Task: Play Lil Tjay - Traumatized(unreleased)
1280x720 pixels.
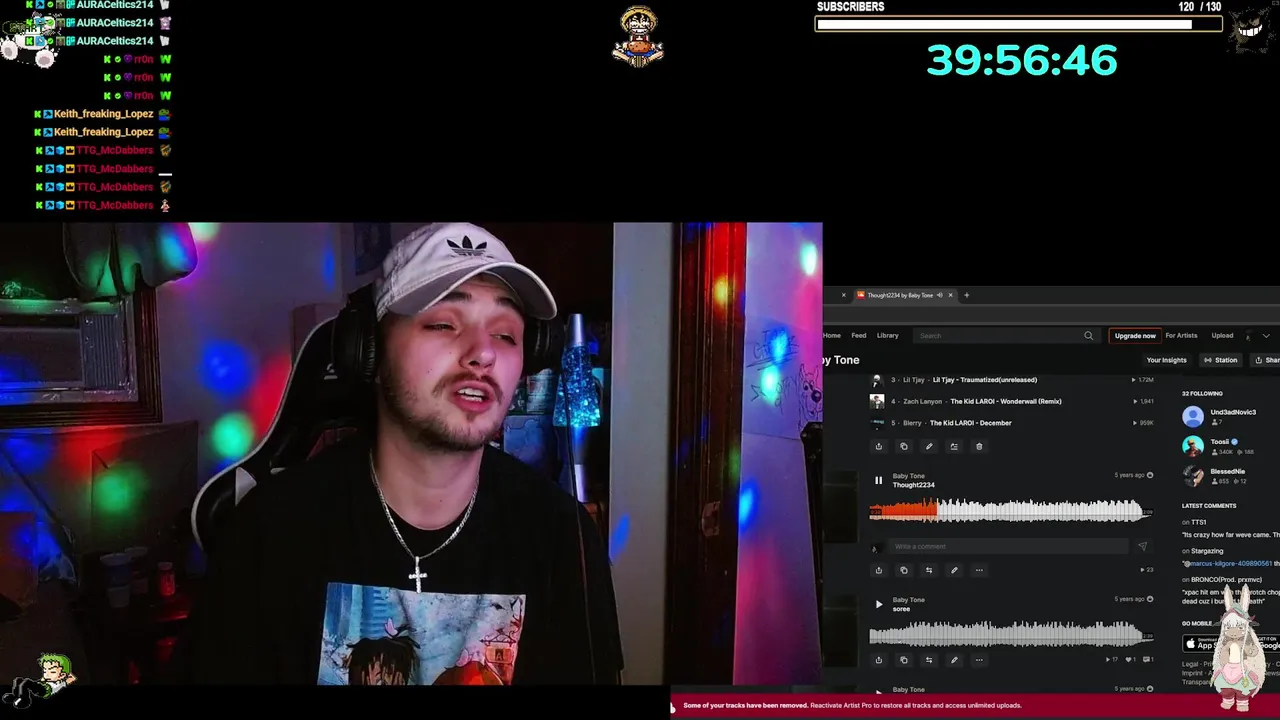Action: click(x=984, y=380)
